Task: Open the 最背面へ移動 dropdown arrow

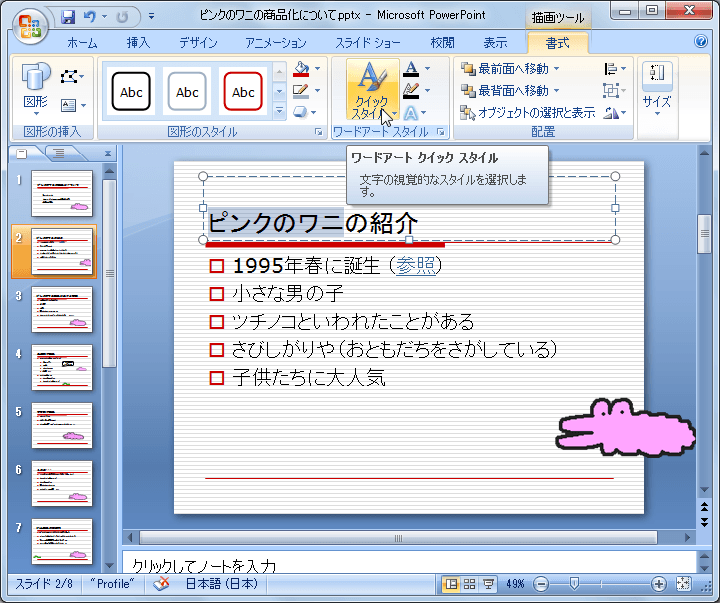Action: coord(557,90)
